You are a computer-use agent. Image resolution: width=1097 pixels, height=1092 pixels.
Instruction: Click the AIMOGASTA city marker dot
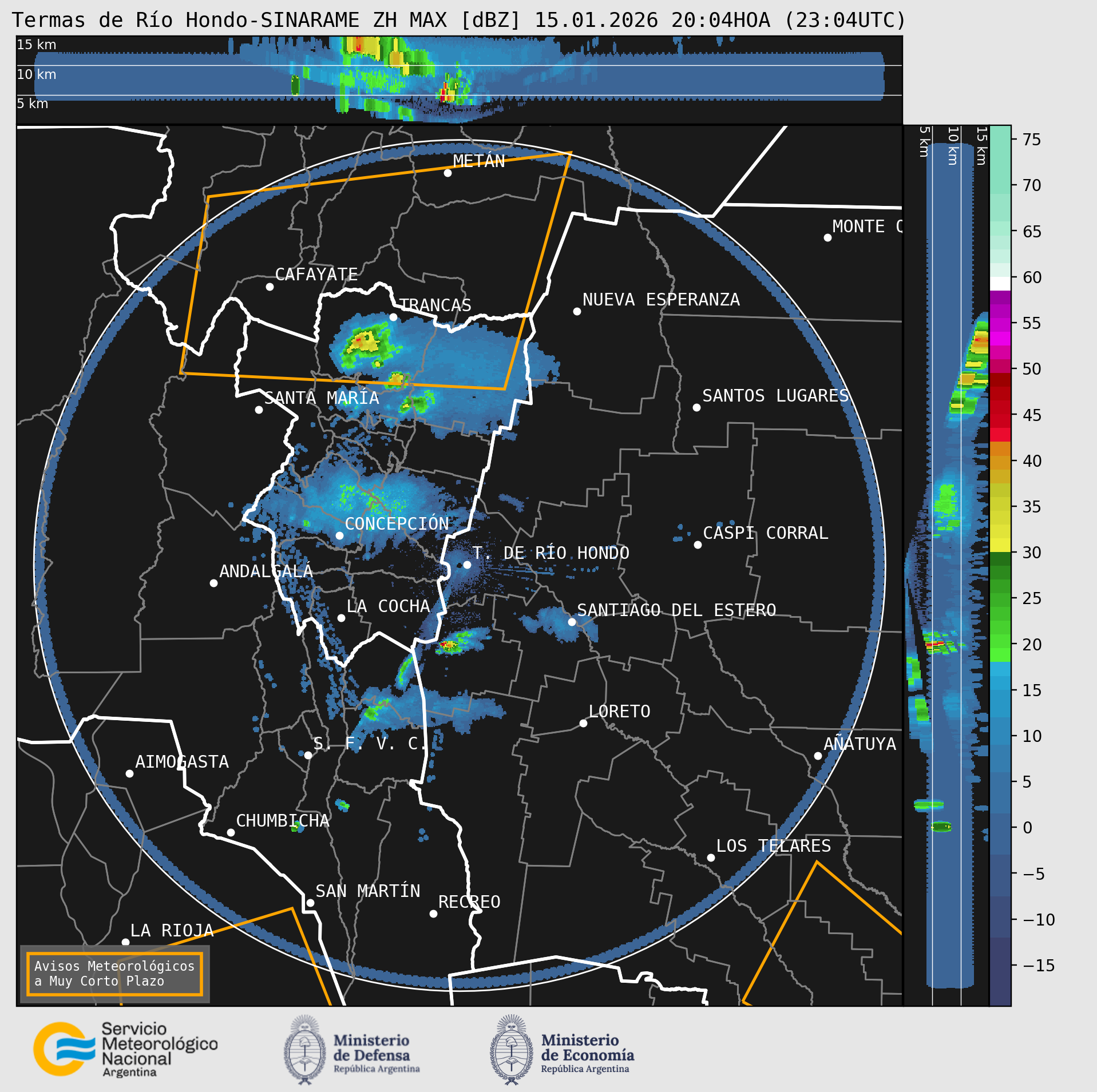[x=129, y=773]
